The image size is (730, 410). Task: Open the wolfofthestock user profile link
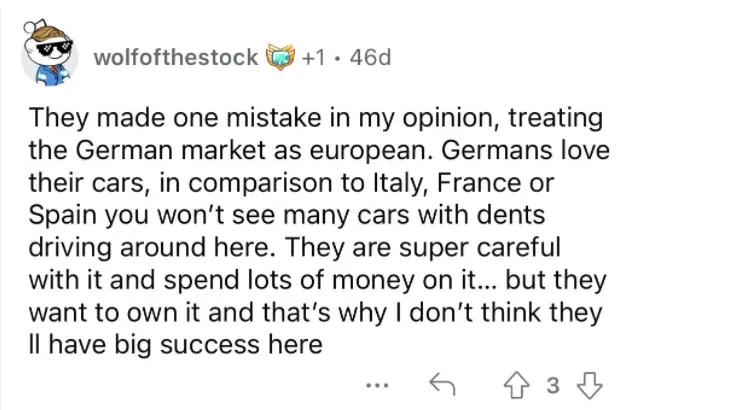(175, 57)
